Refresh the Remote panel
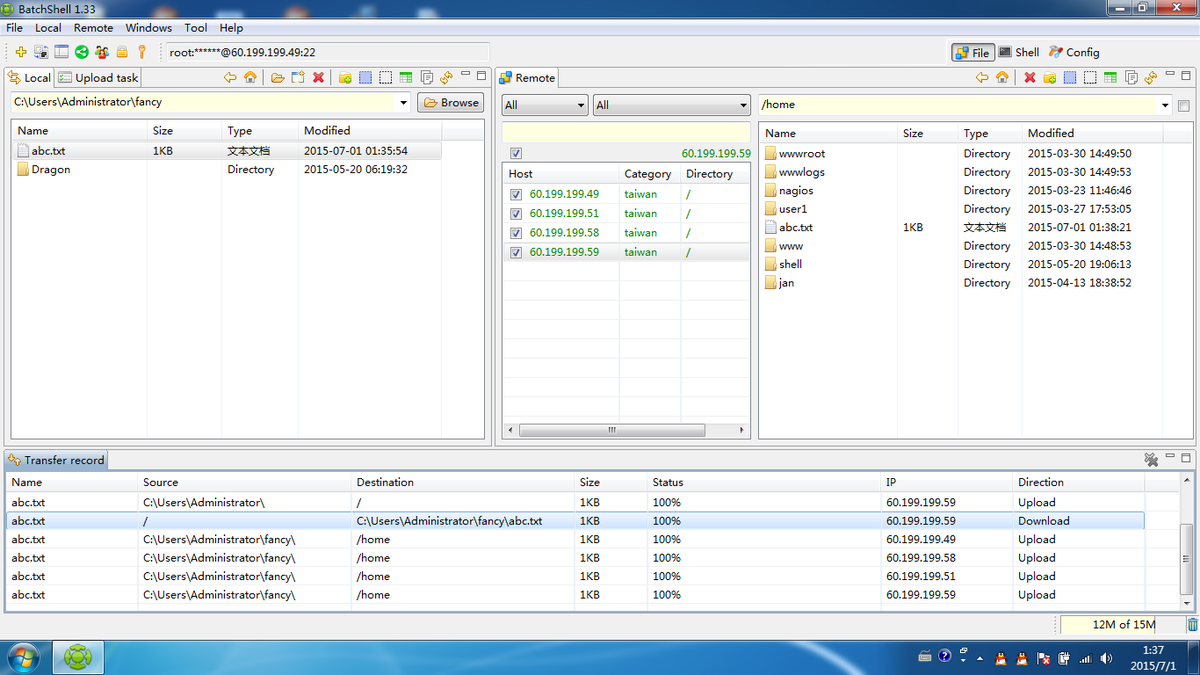 pyautogui.click(x=1151, y=77)
